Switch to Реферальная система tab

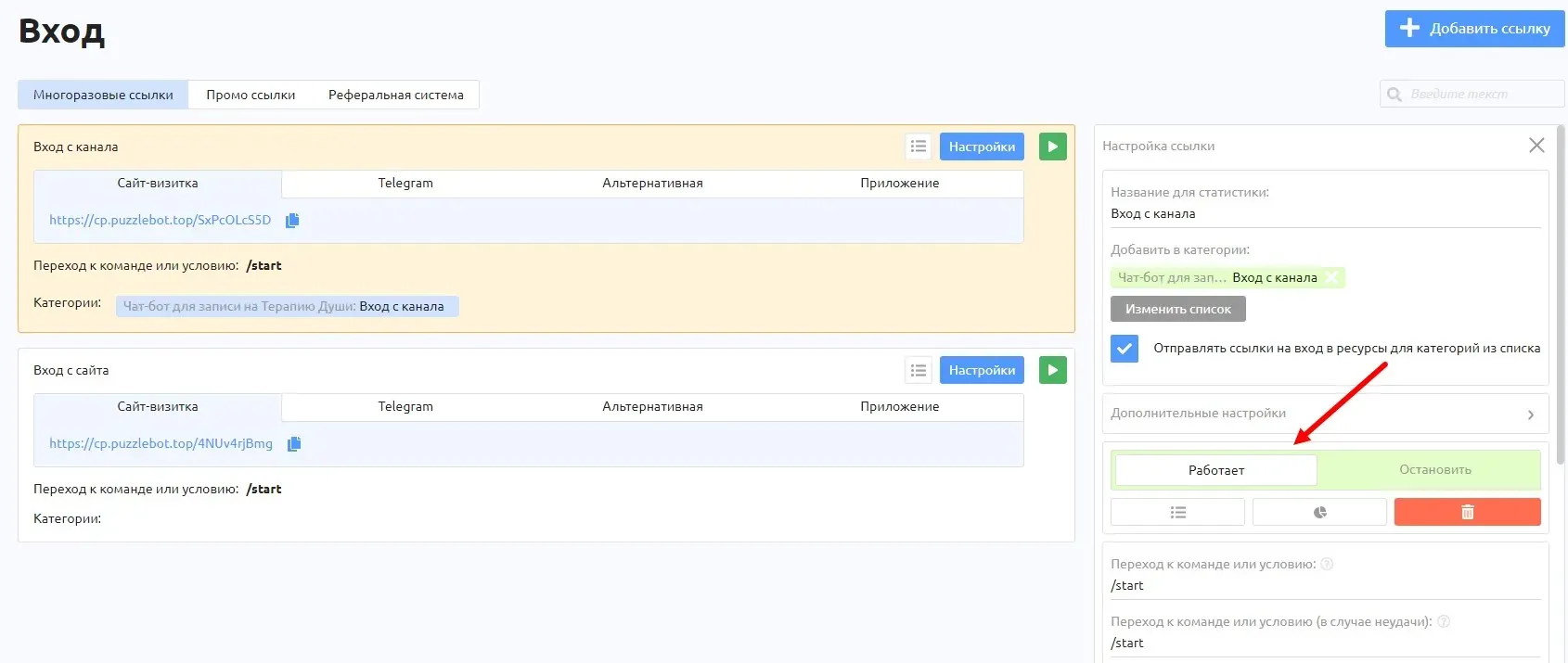click(396, 95)
